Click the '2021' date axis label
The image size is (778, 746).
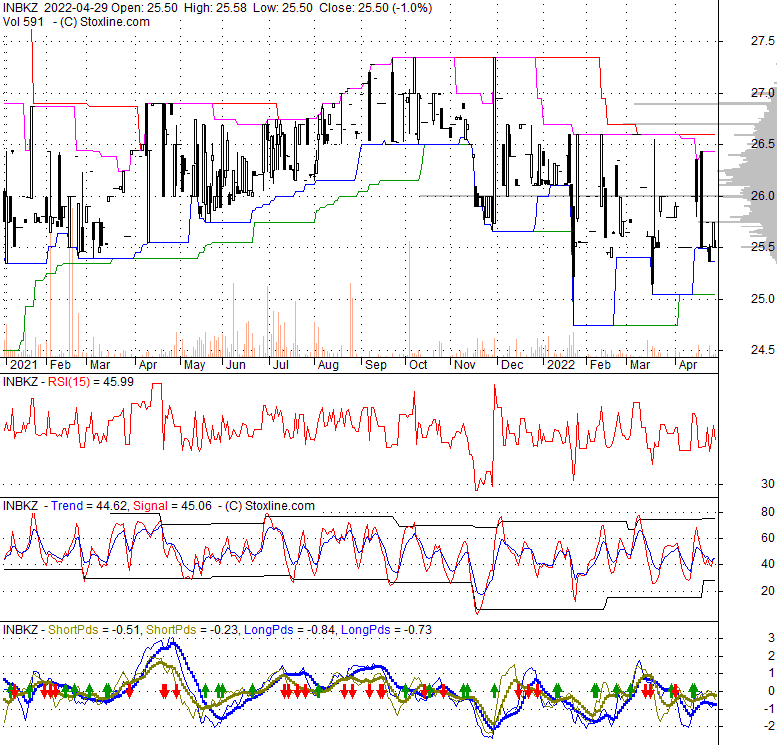tap(23, 365)
